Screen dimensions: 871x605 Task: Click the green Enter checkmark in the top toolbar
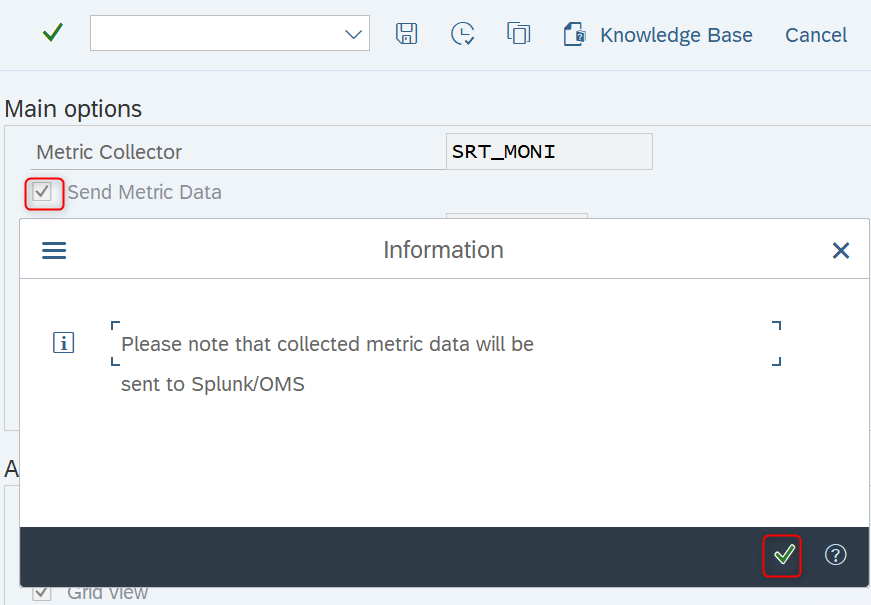(53, 33)
